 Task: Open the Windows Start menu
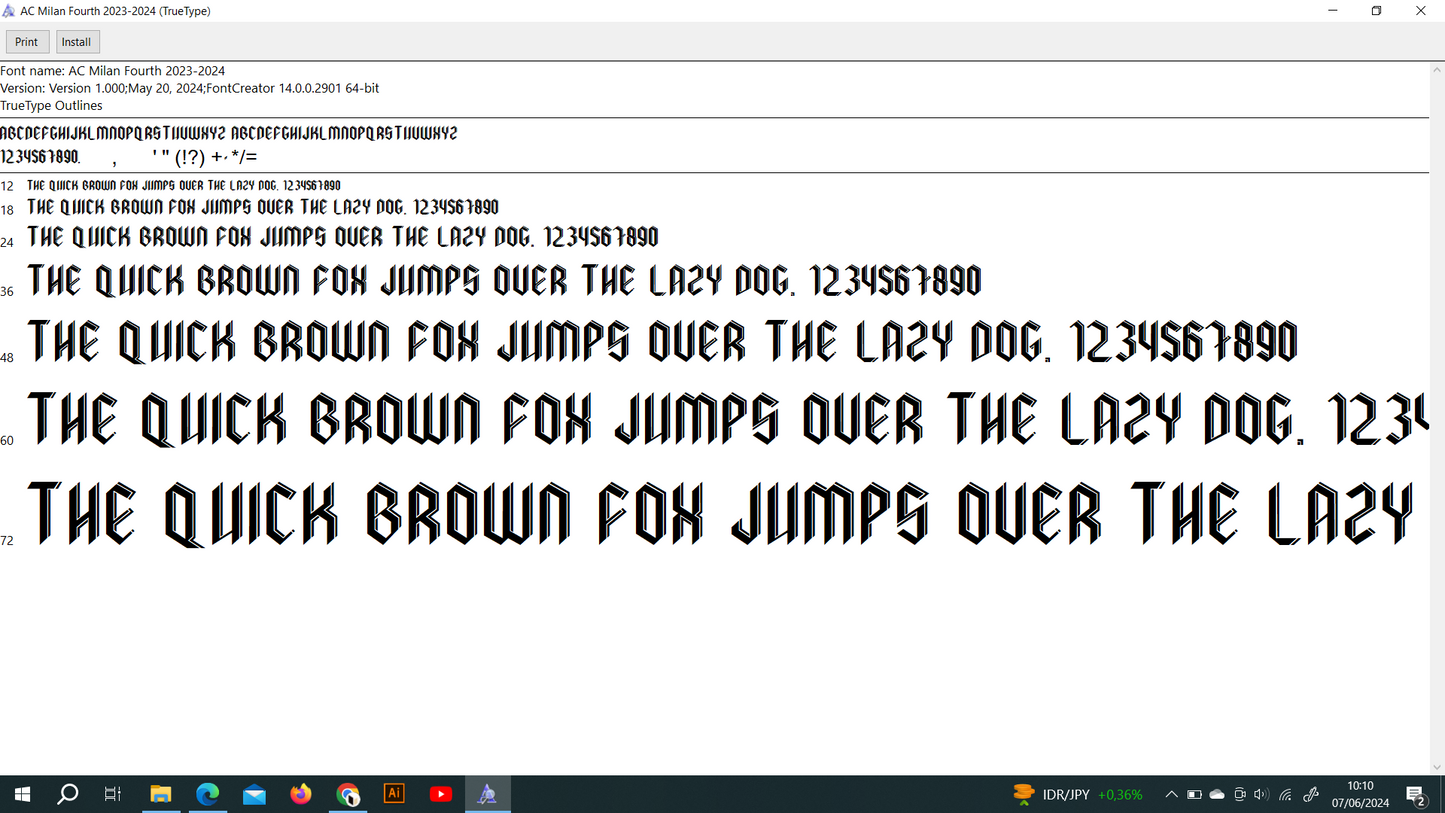[x=21, y=794]
